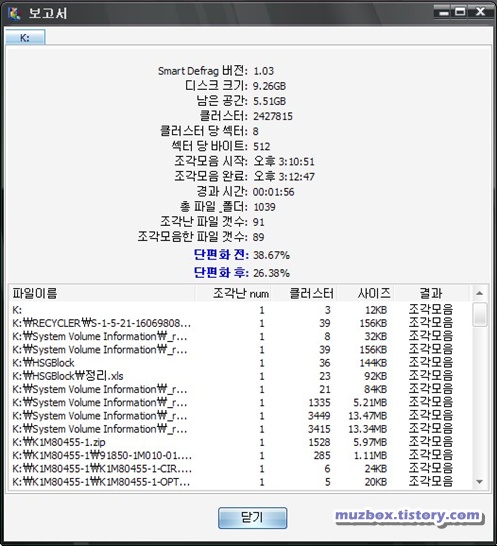Select the K: root file row

240,310
